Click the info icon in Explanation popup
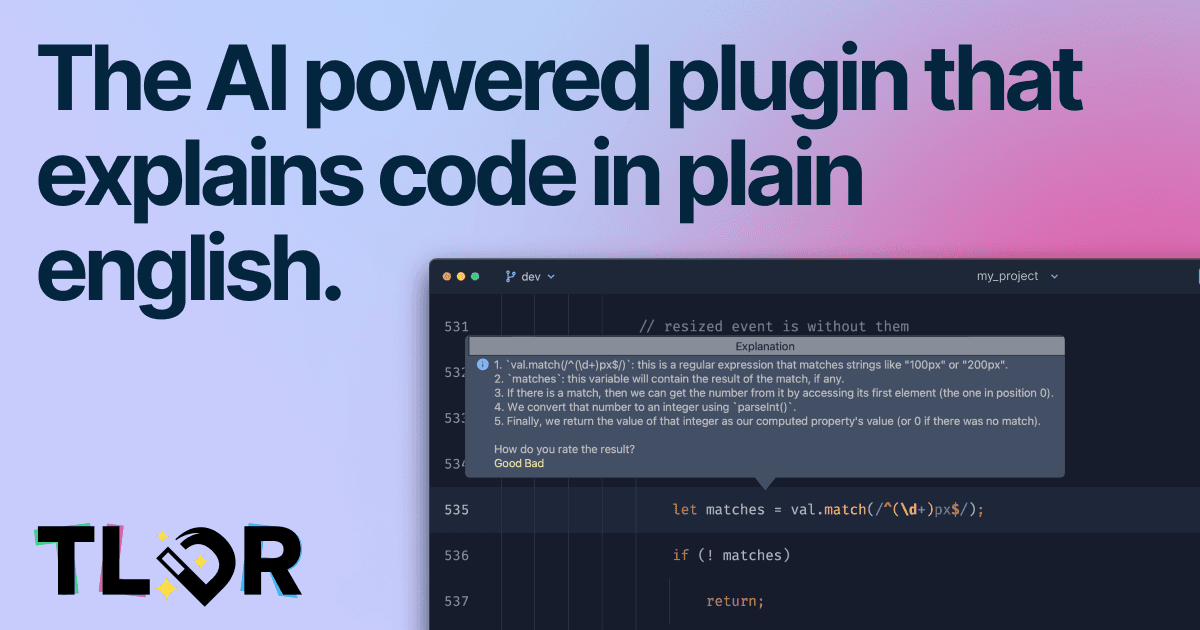This screenshot has width=1200, height=630. pos(483,365)
